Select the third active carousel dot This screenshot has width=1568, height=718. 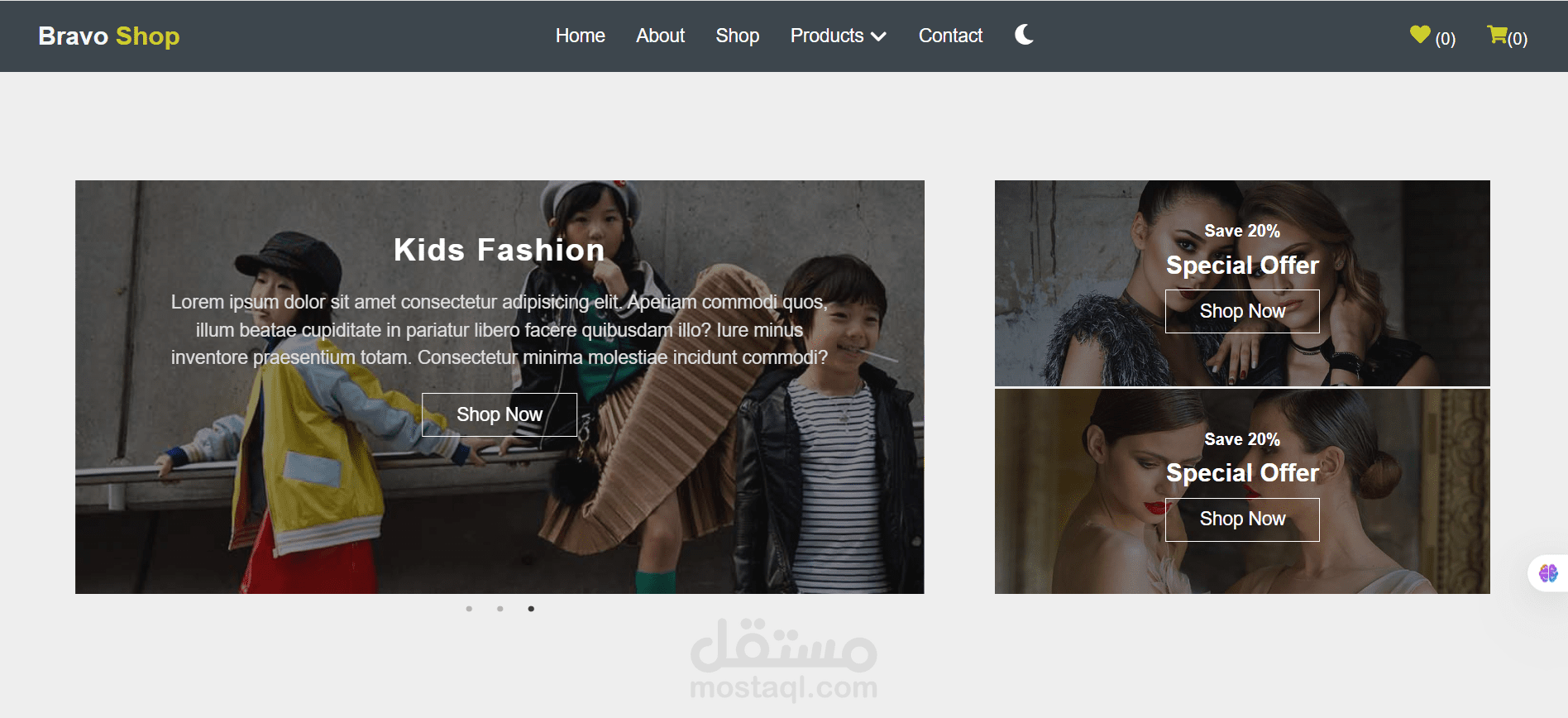pos(531,609)
